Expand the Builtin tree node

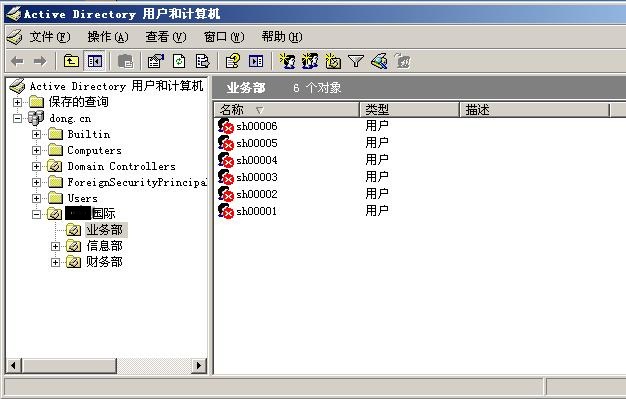click(36, 134)
